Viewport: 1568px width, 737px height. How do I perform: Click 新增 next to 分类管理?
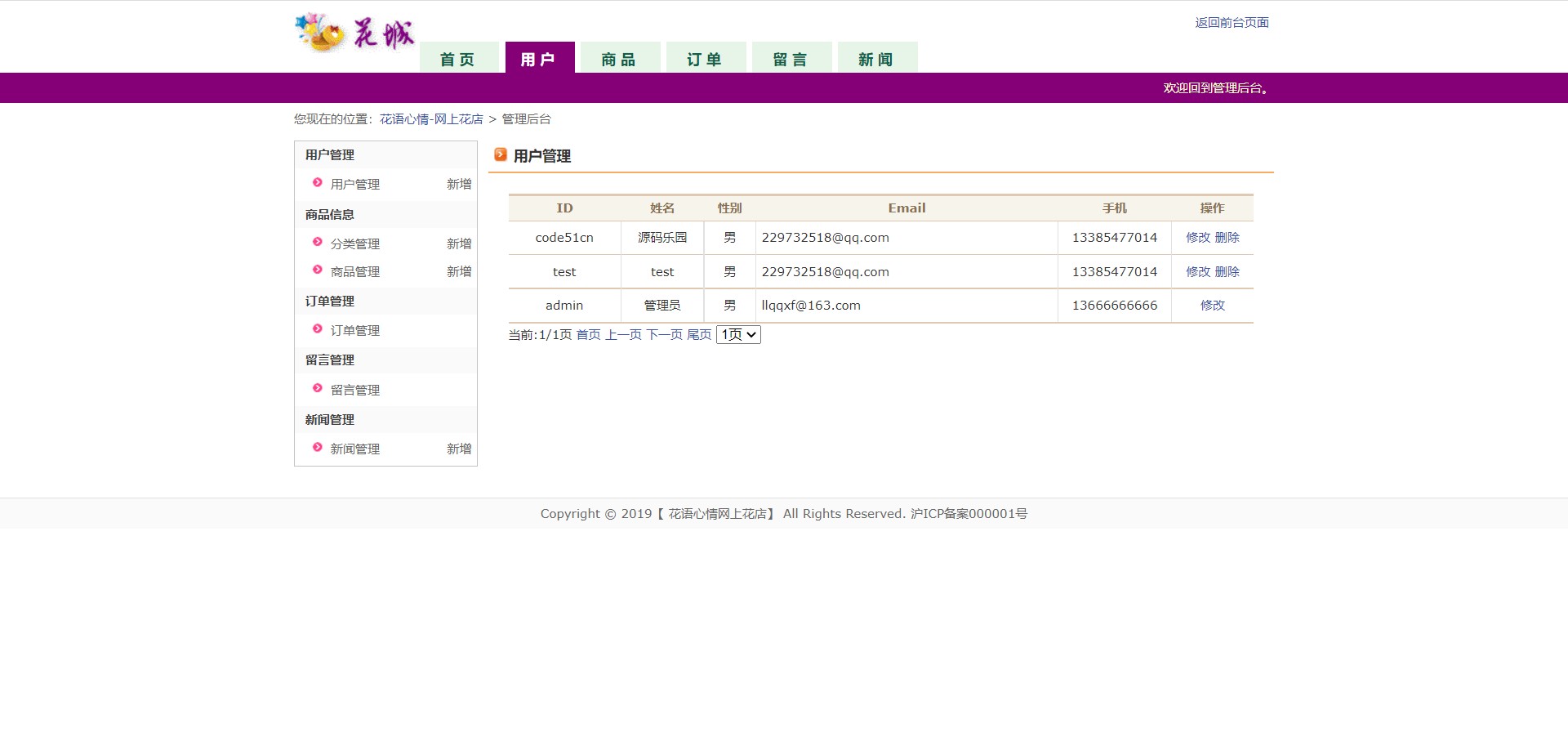pos(459,244)
